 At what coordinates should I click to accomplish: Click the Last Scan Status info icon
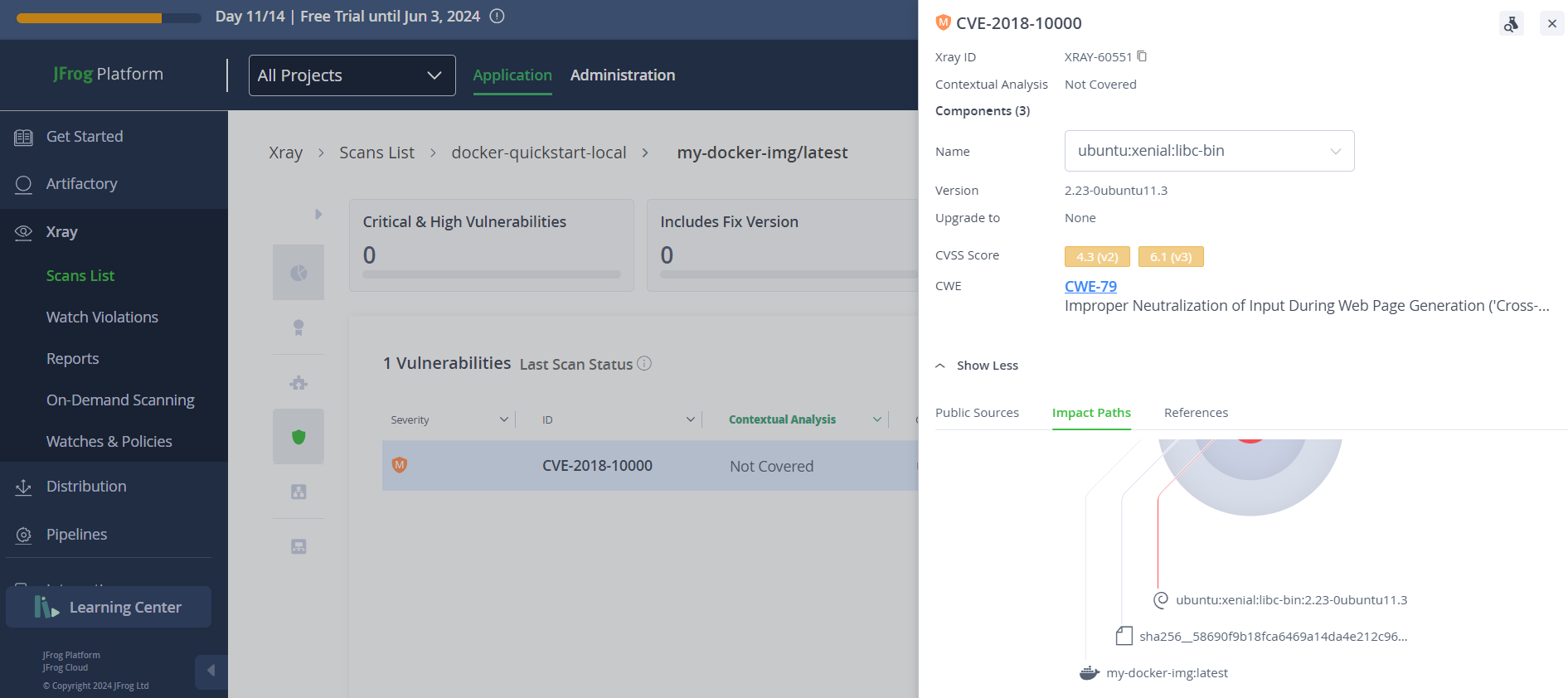tap(644, 363)
